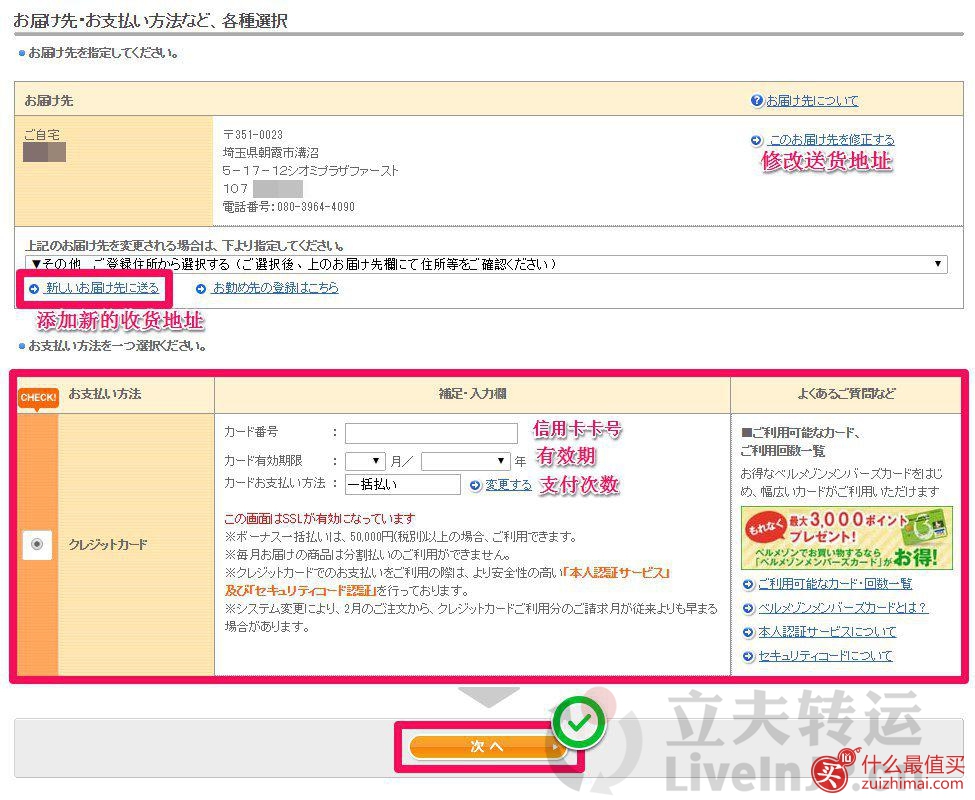Click このお届け先を修正する link
The image size is (975, 800).
832,140
